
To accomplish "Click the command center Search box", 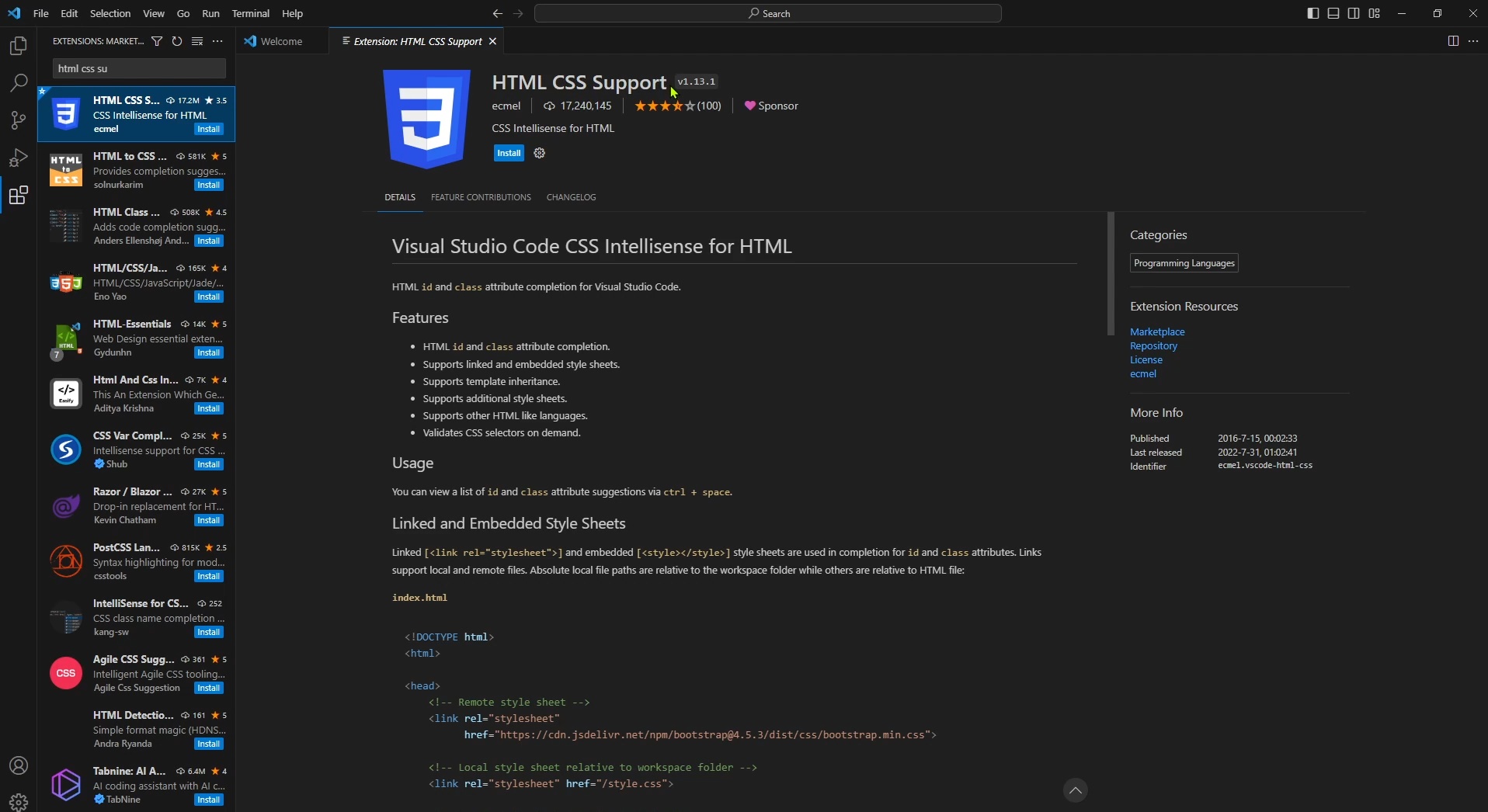I will pos(768,13).
